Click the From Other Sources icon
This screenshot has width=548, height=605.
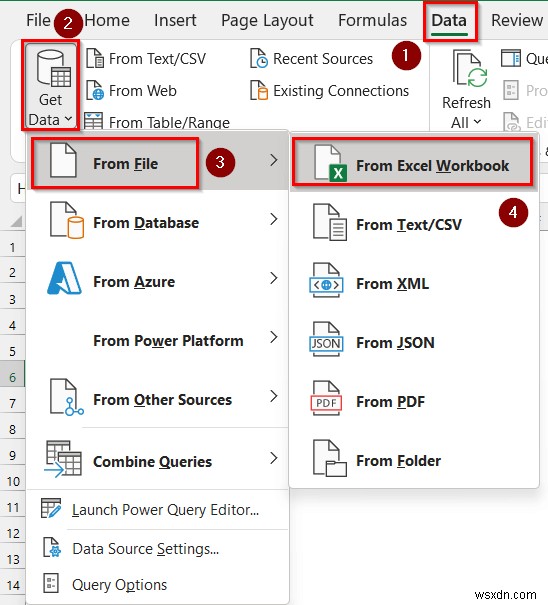[x=67, y=397]
